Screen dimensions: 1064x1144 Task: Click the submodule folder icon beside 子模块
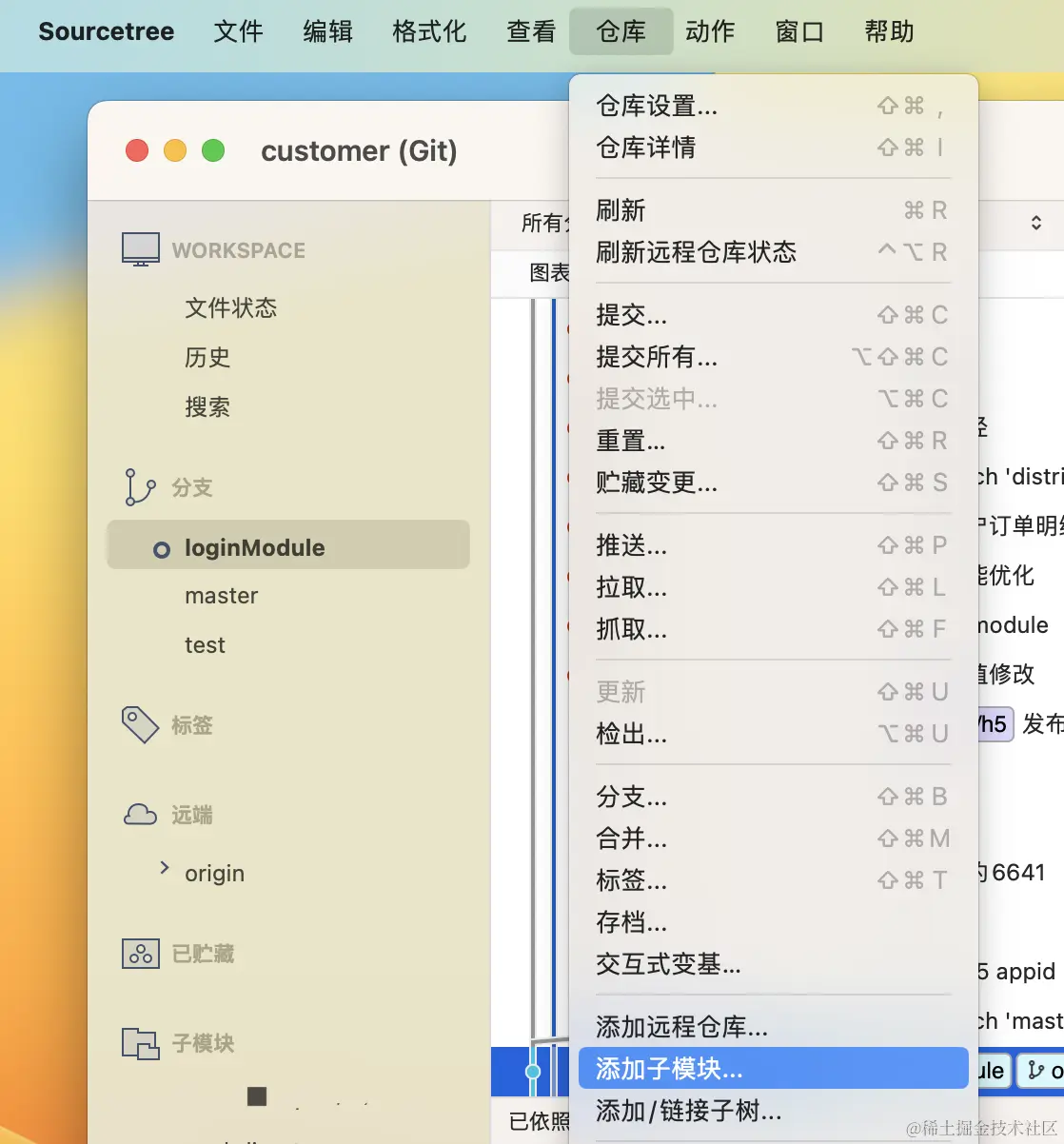point(141,1043)
